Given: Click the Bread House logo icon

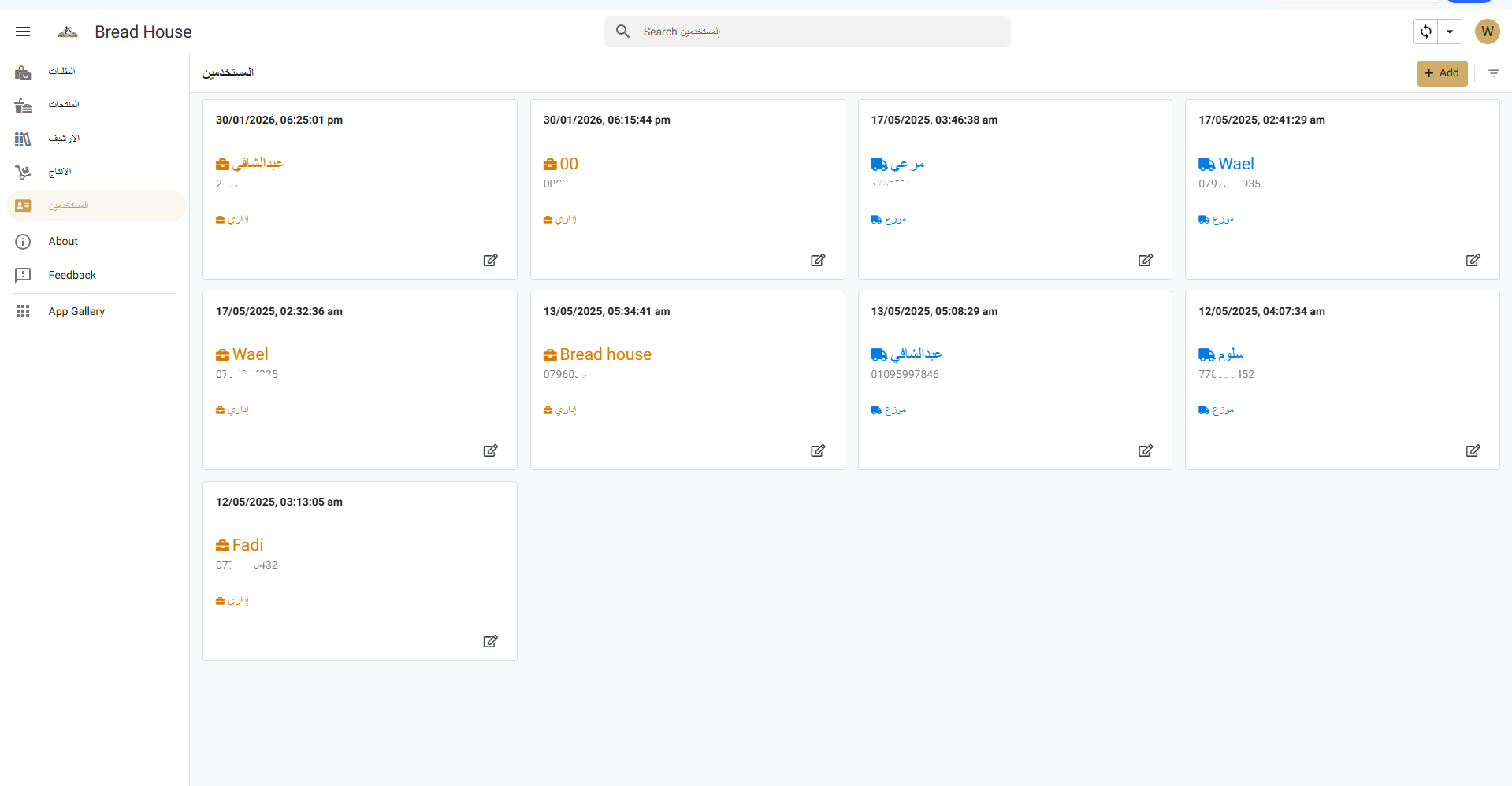Looking at the screenshot, I should 68,32.
